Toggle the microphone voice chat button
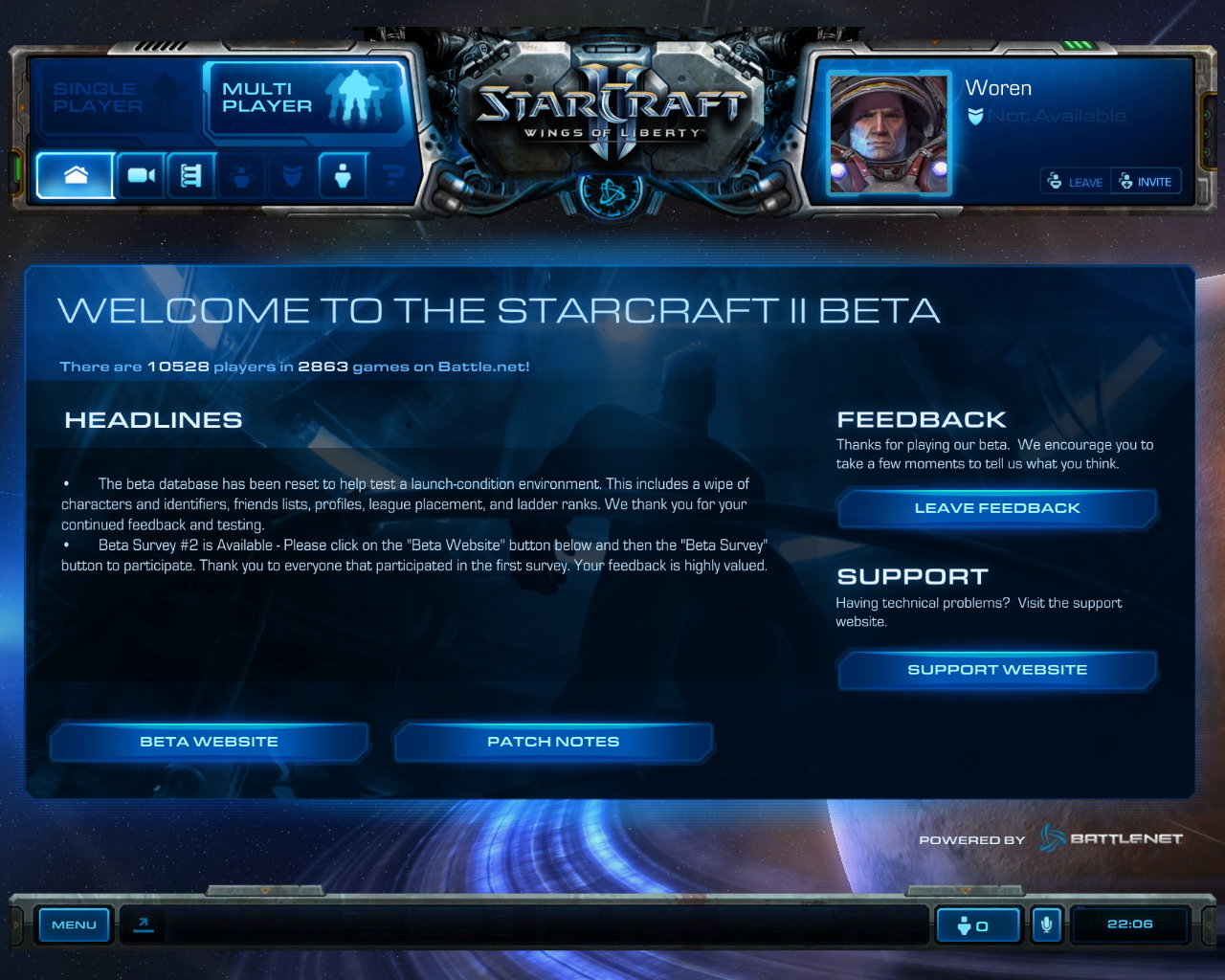The width and height of the screenshot is (1225, 980). [x=1047, y=924]
